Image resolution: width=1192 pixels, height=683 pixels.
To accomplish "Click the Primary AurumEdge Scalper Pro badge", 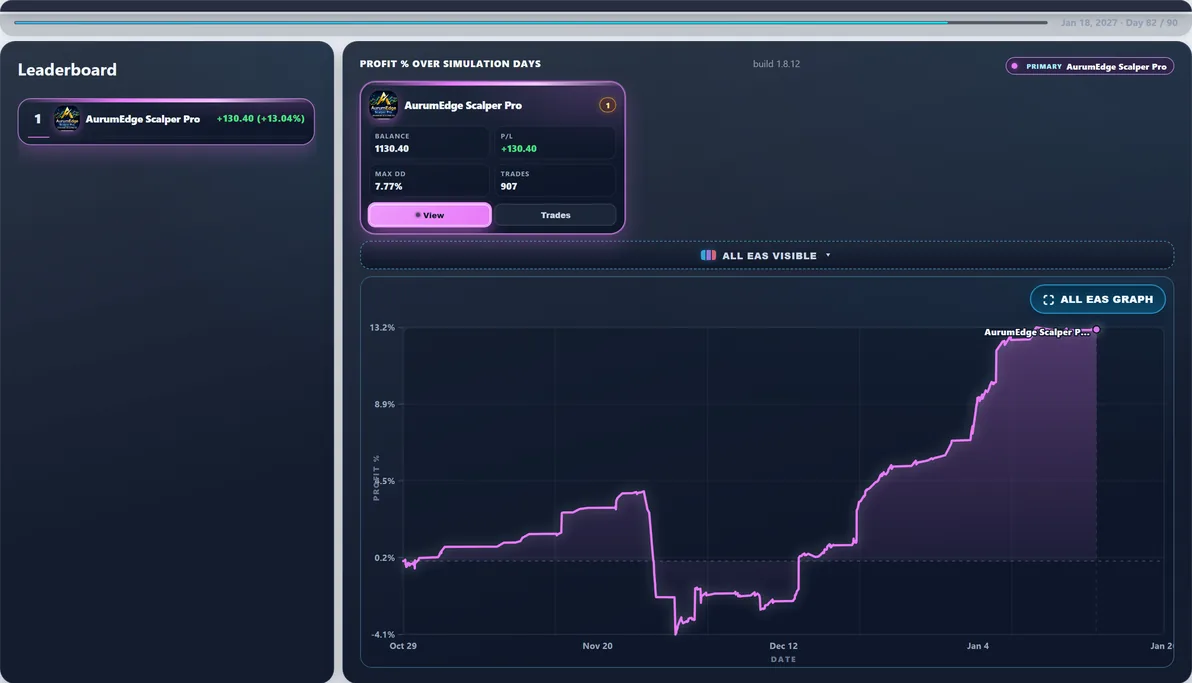I will tap(1089, 66).
